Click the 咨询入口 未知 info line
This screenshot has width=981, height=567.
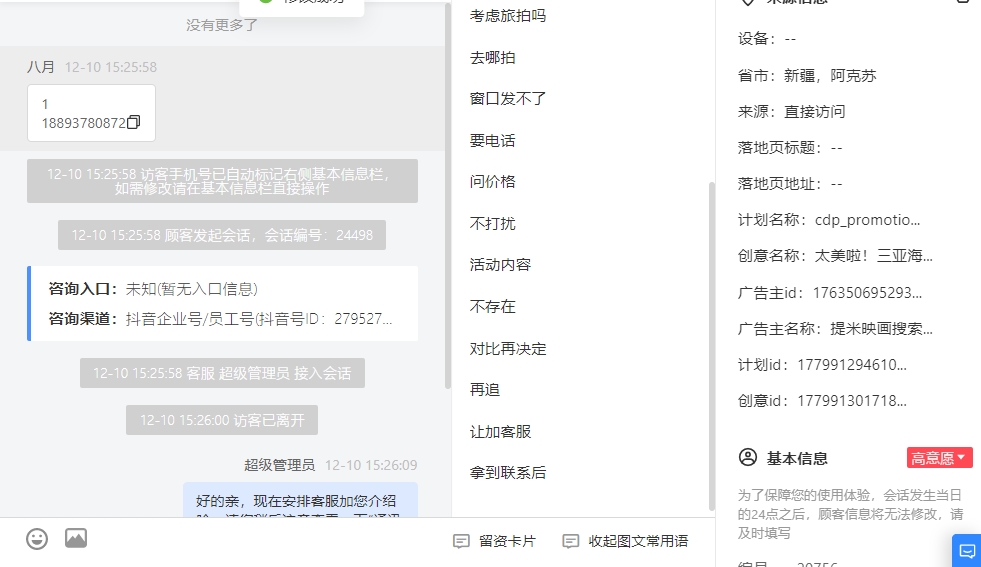point(153,289)
